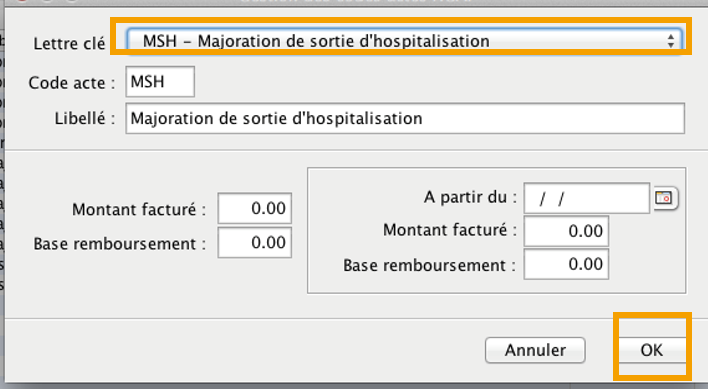708x389 pixels.
Task: Click the Lettre clé label
Action: point(69,43)
